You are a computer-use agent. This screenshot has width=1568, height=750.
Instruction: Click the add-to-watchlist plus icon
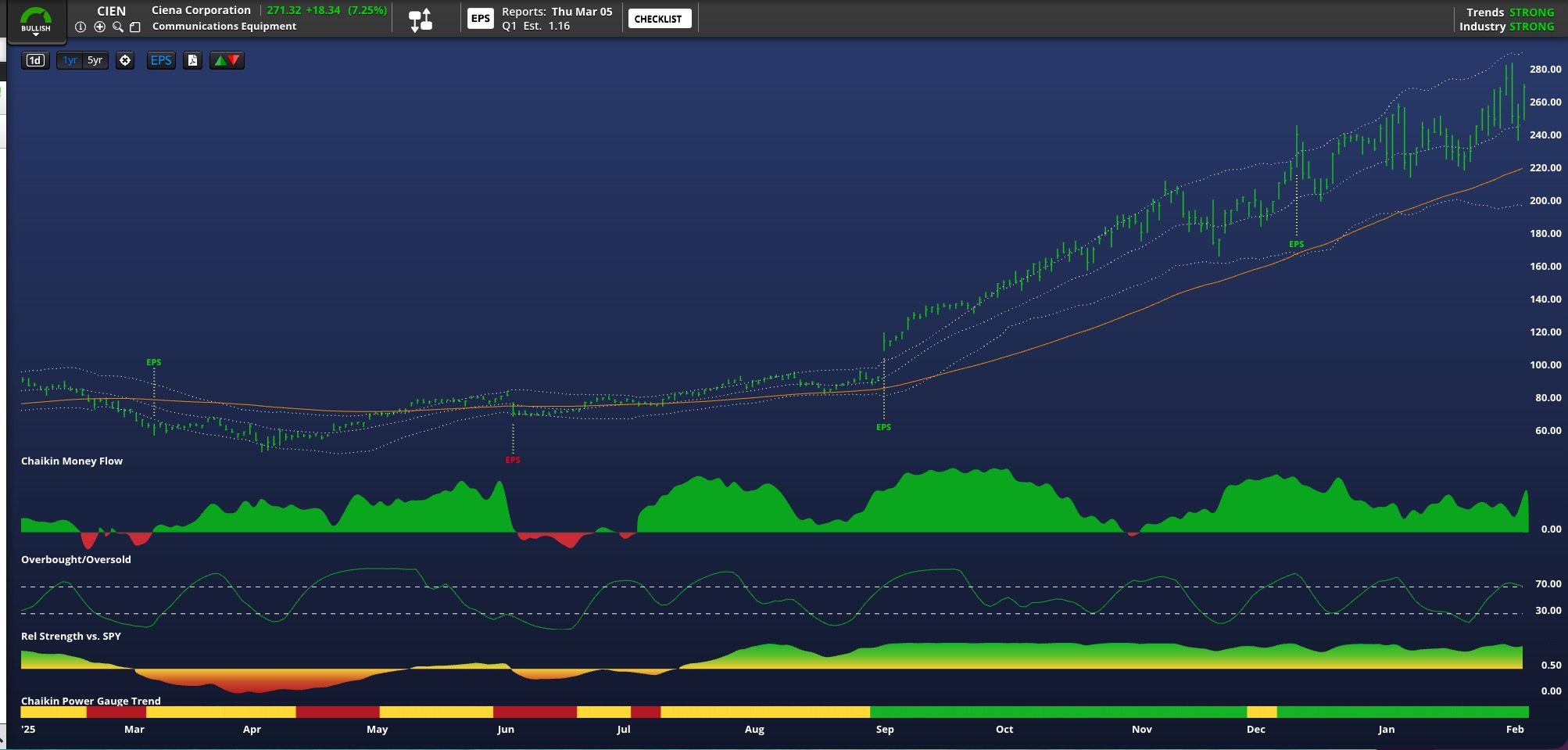pyautogui.click(x=99, y=27)
